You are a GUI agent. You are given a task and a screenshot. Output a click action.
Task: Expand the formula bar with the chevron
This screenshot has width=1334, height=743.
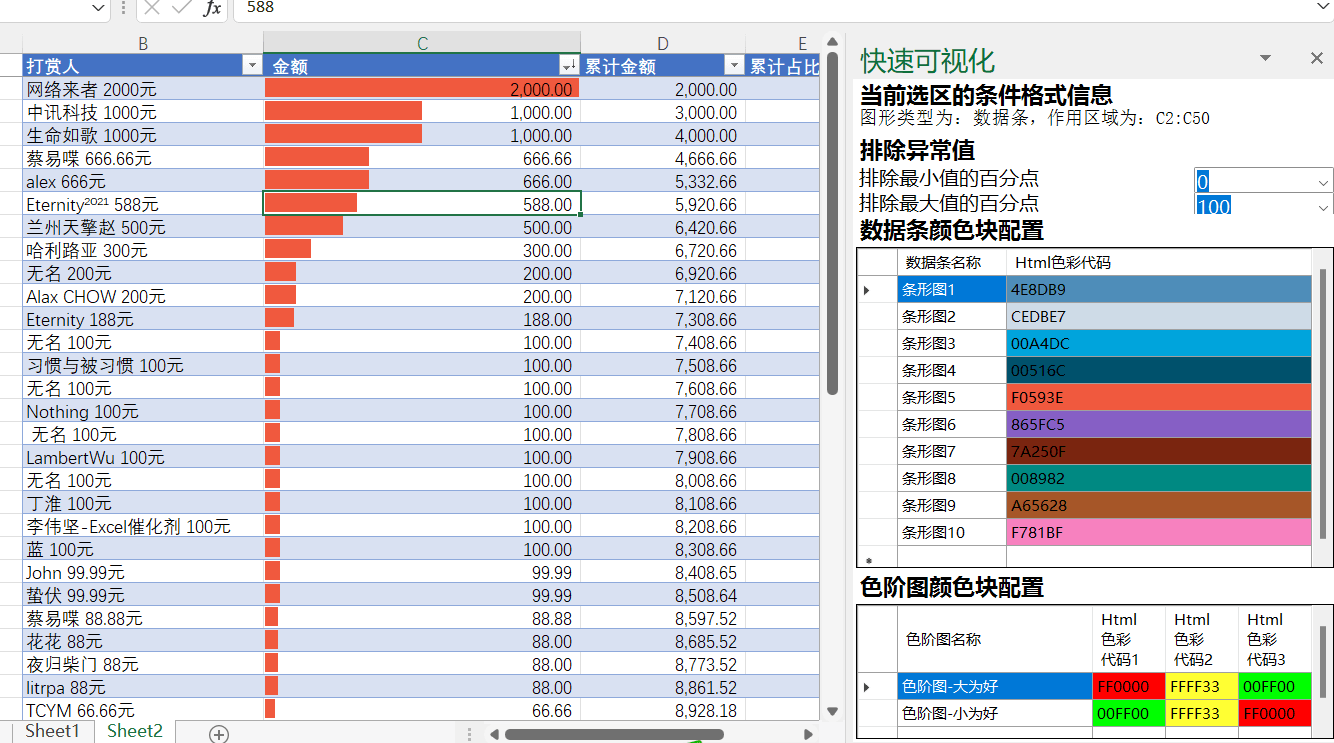point(1322,7)
